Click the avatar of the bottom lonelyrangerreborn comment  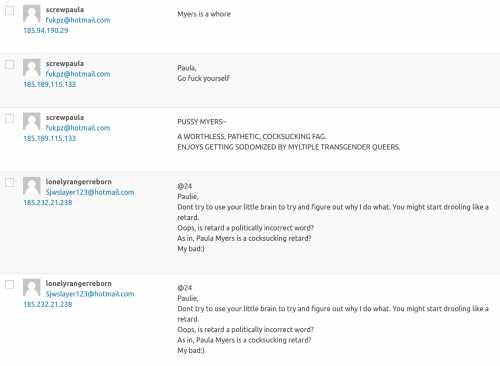[32, 287]
